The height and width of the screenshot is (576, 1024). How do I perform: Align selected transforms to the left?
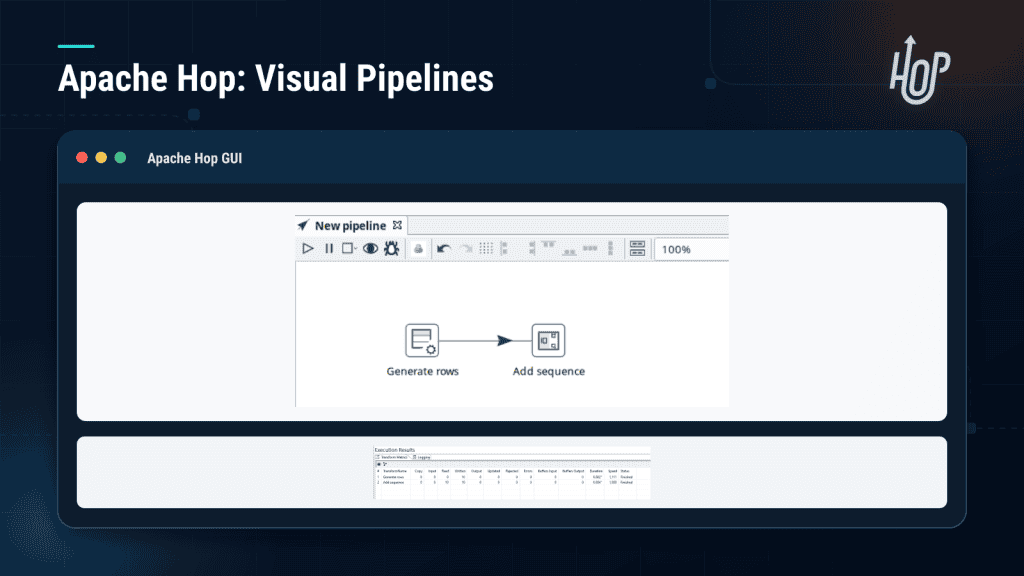pyautogui.click(x=504, y=249)
